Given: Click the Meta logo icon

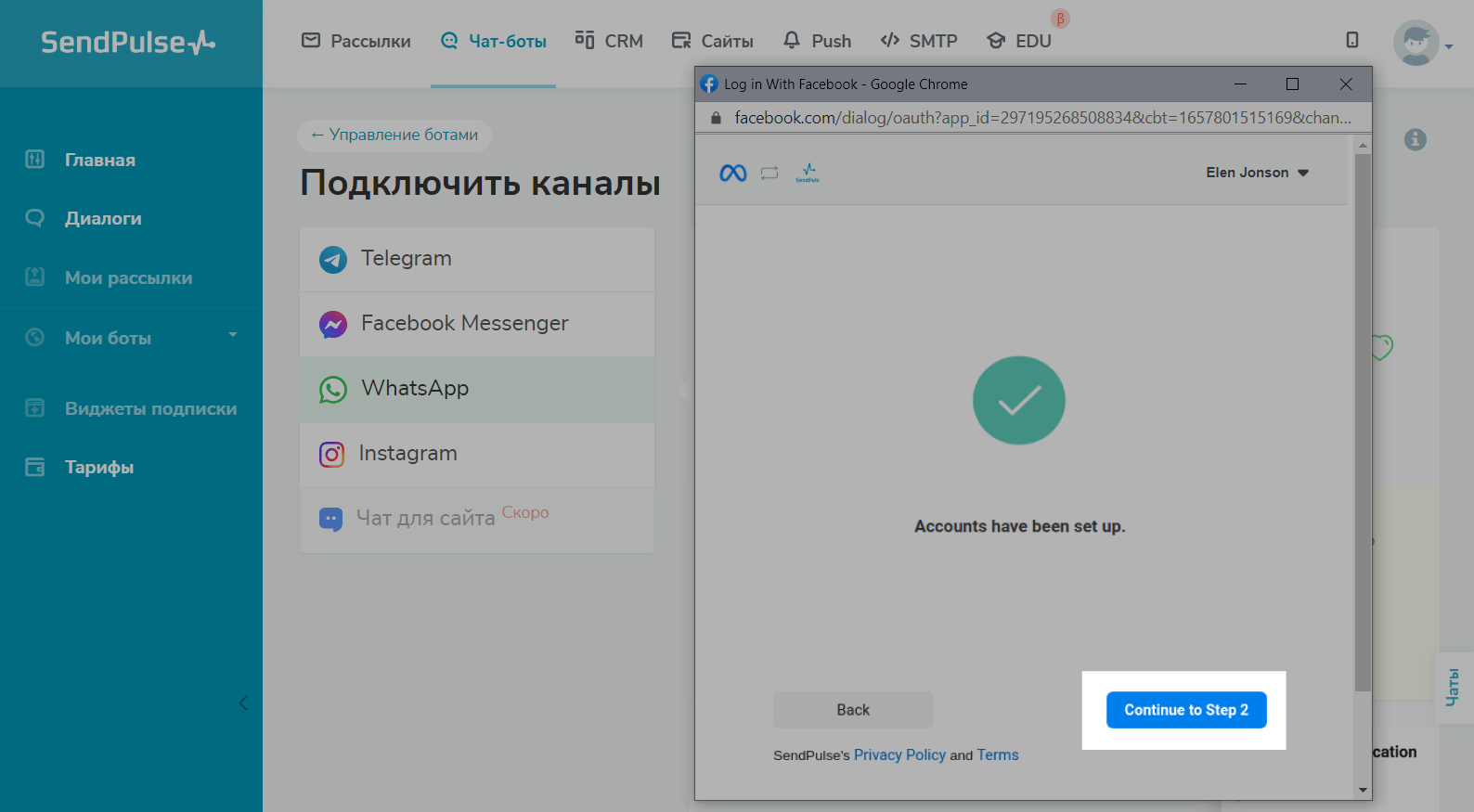Looking at the screenshot, I should 732,174.
